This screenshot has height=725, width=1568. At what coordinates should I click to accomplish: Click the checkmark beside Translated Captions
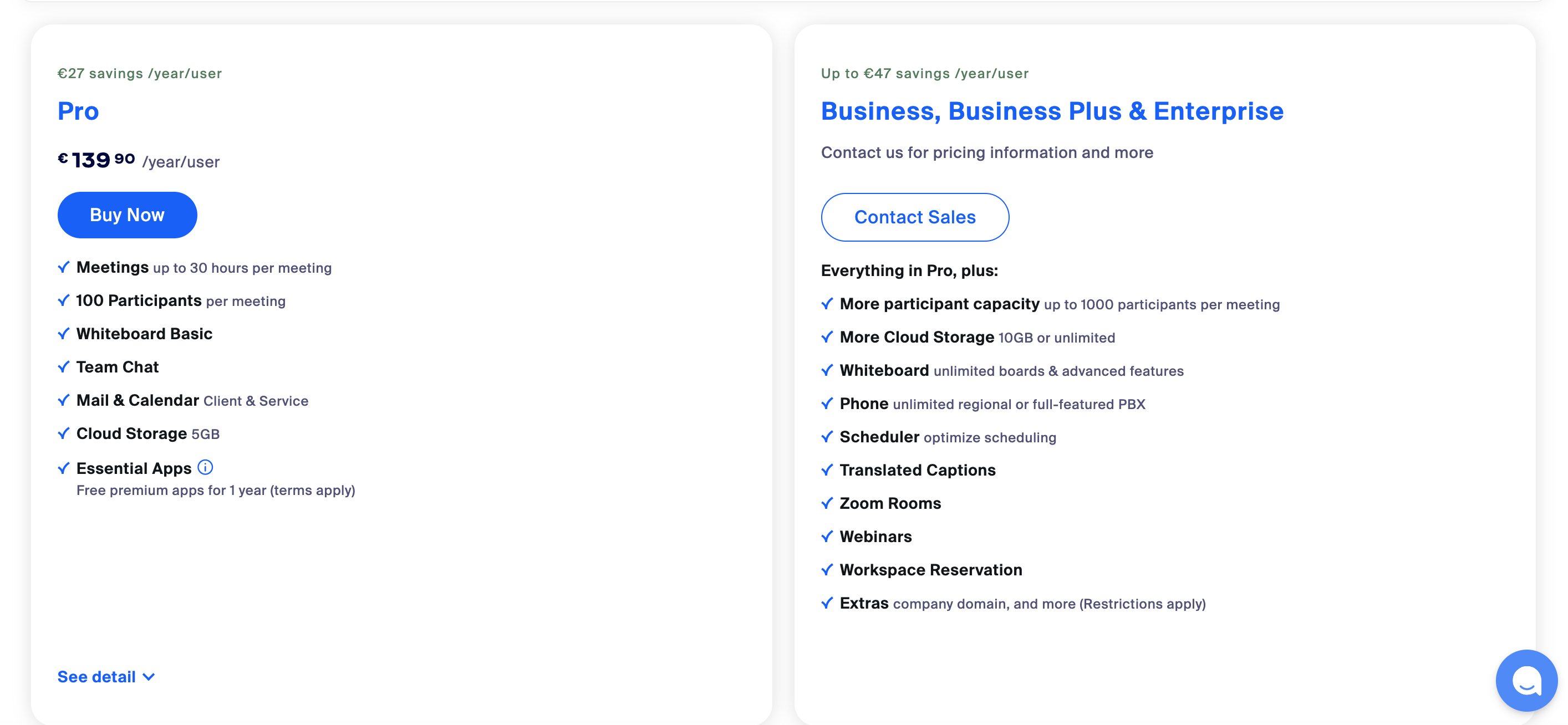(x=827, y=470)
